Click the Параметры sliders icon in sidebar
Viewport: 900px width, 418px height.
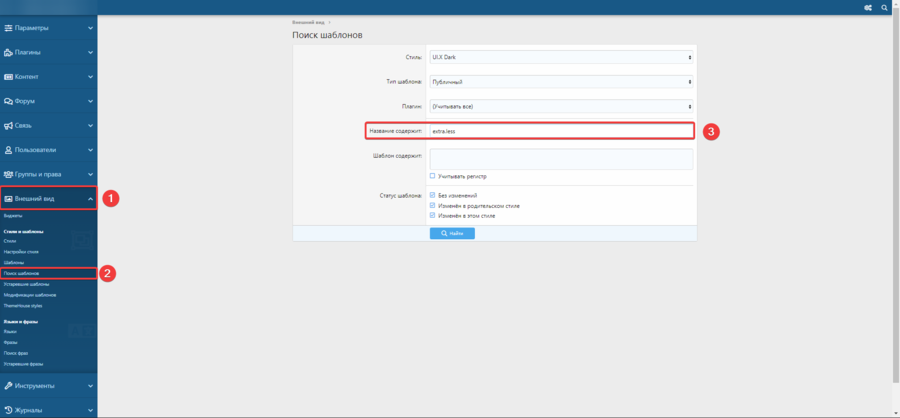[x=9, y=28]
